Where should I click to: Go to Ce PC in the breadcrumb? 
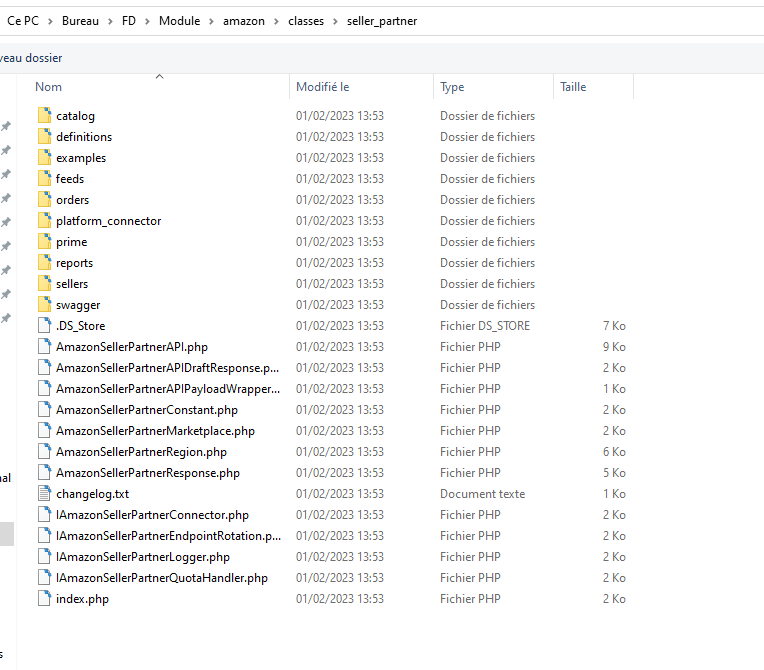point(23,21)
